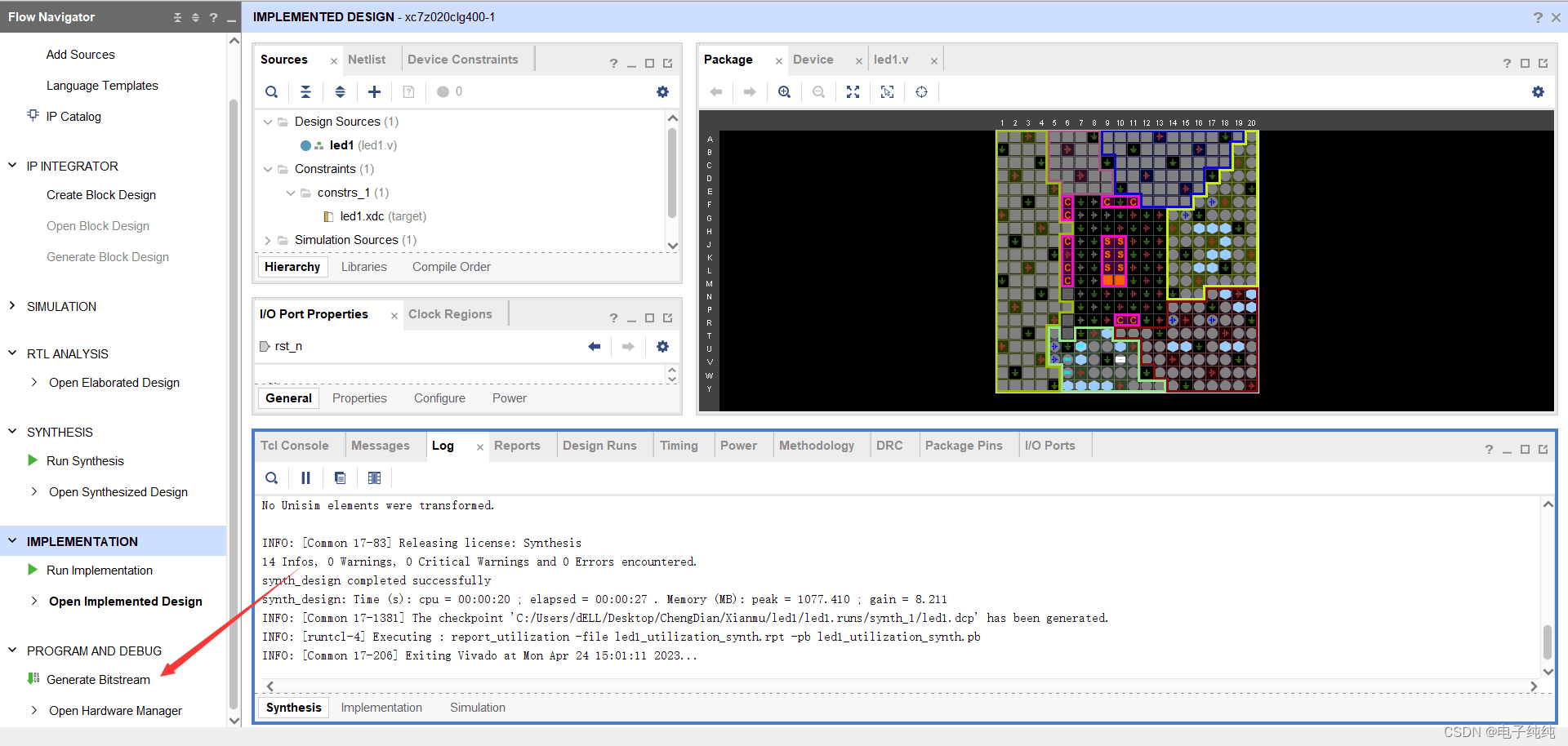Go back in Package view

tap(716, 92)
